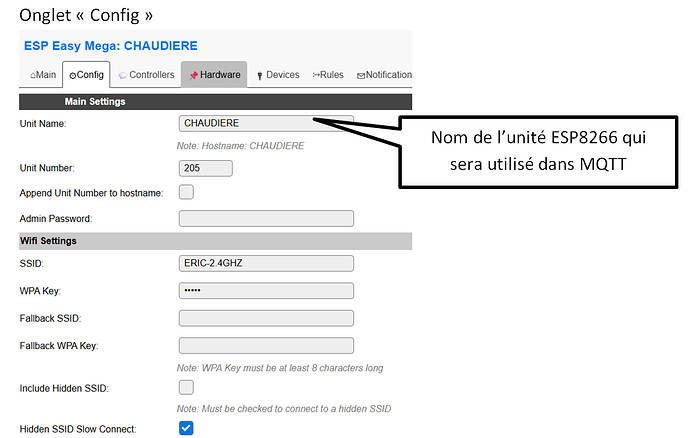Click the Config gear icon

click(72, 75)
